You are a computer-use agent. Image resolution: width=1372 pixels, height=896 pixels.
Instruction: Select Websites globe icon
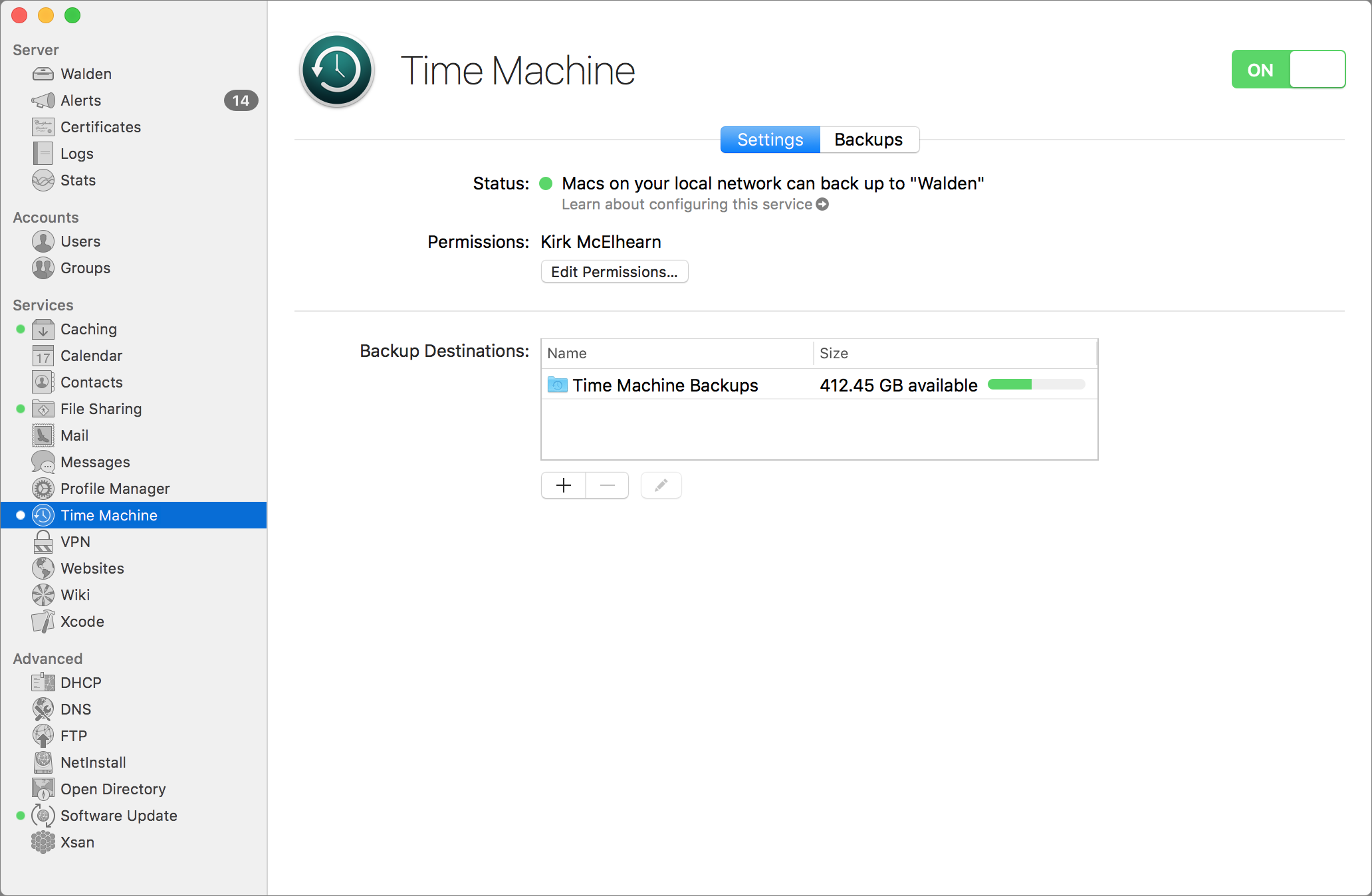pyautogui.click(x=43, y=568)
